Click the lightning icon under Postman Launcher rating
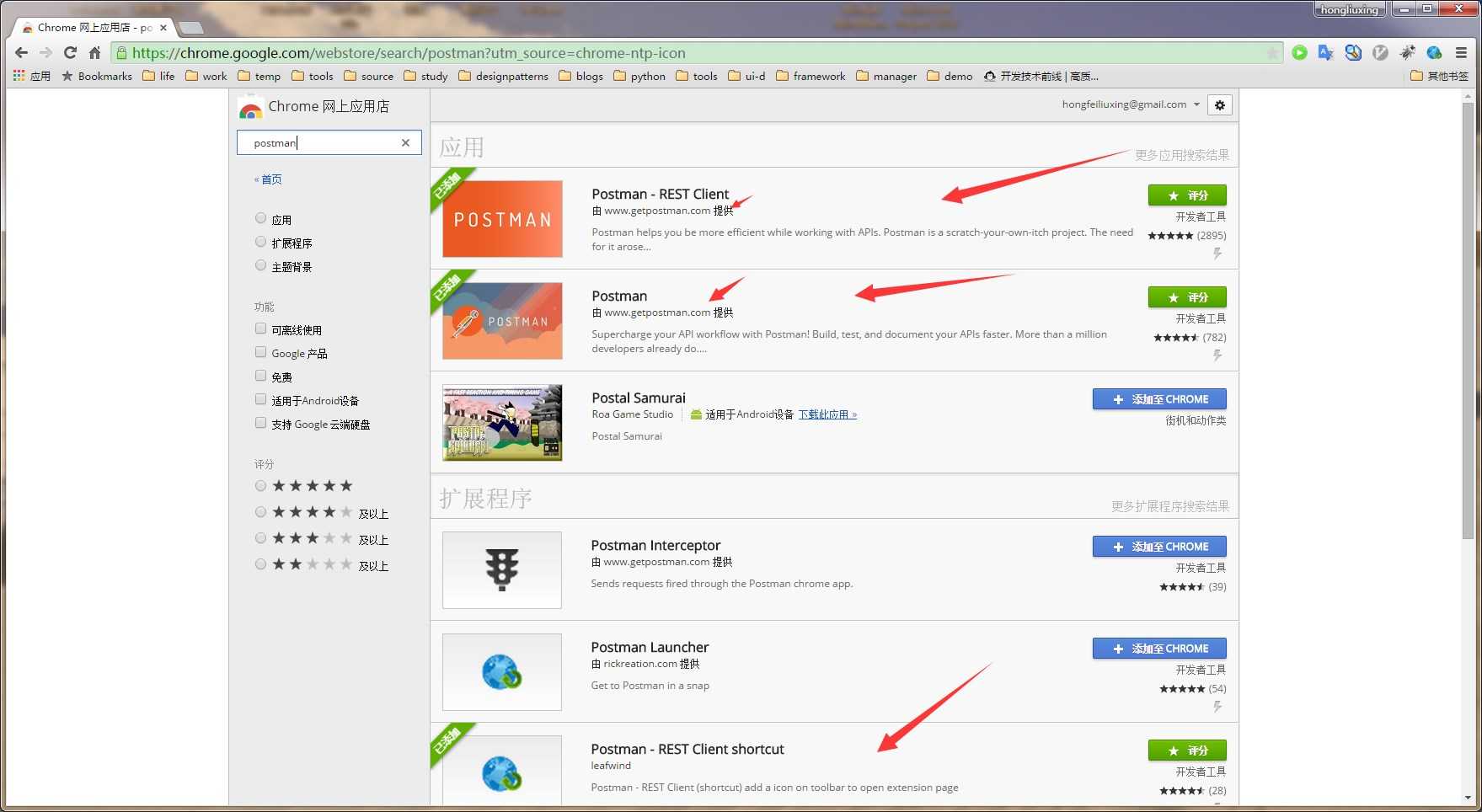 tap(1217, 707)
